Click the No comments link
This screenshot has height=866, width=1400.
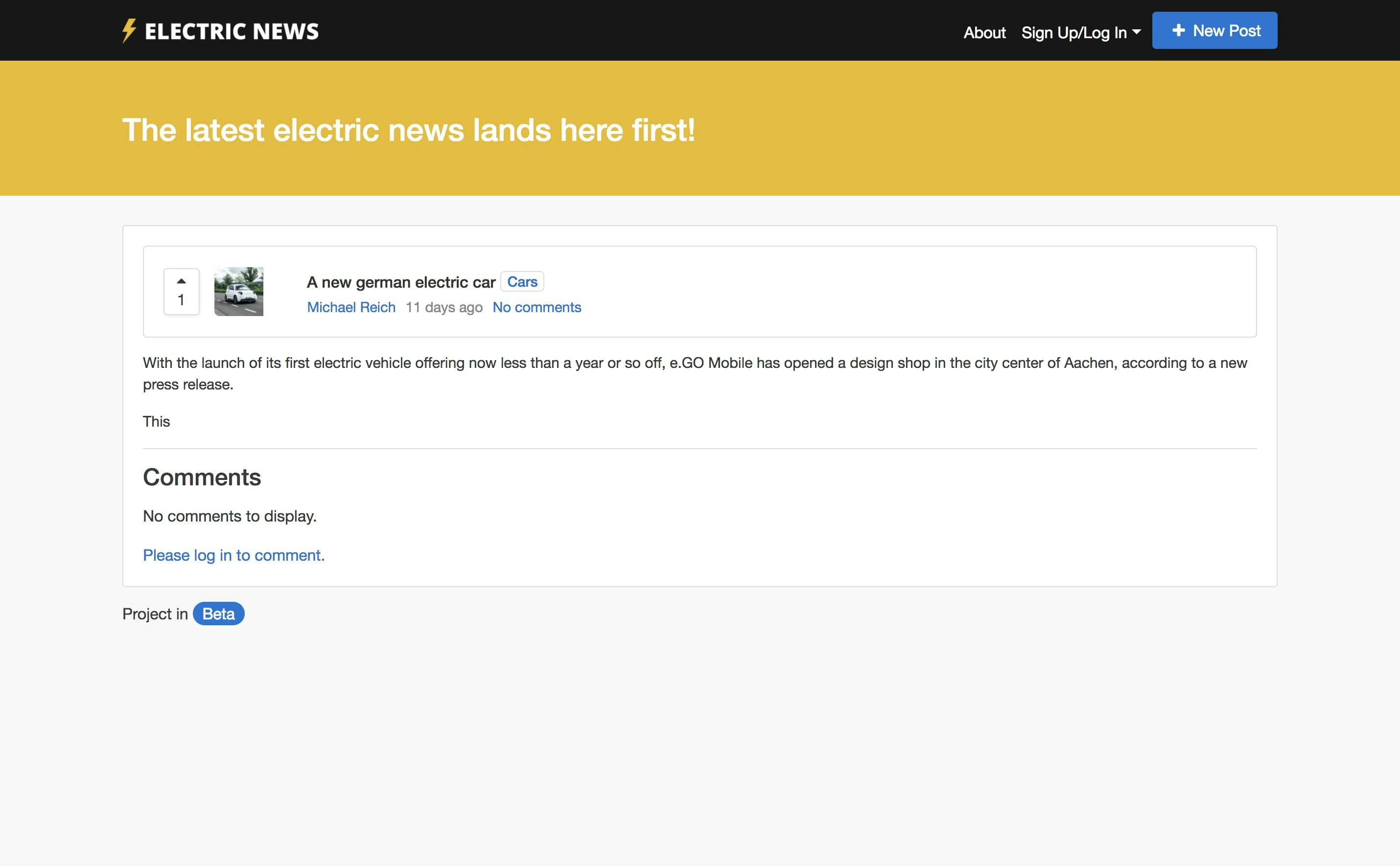click(537, 307)
